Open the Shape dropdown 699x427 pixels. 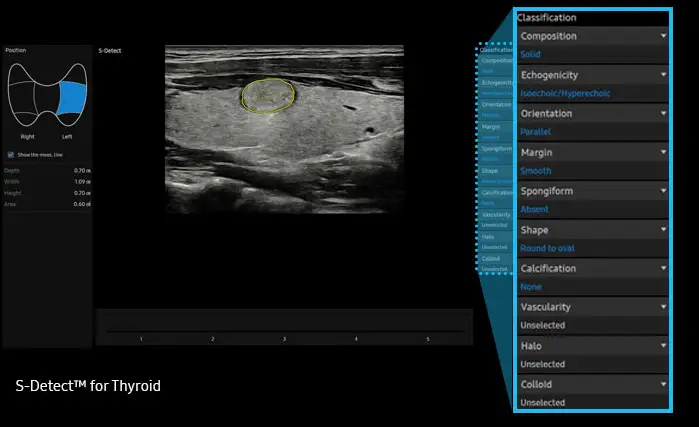593,230
